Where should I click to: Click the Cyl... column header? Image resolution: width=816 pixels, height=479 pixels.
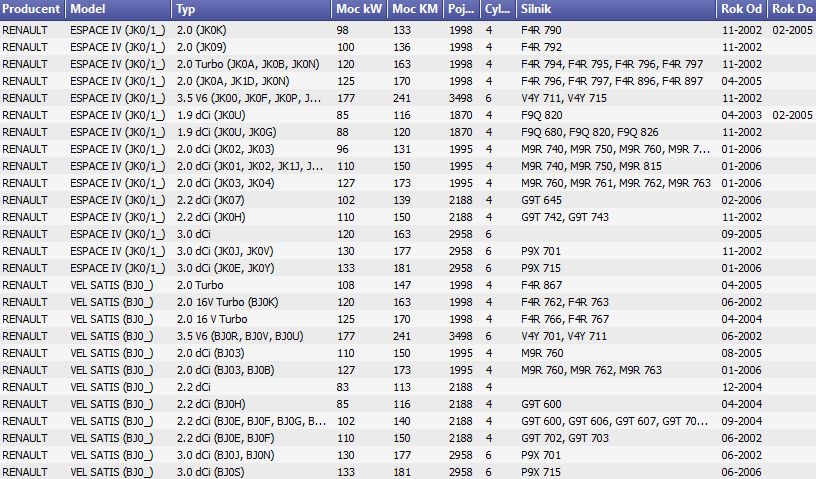498,9
